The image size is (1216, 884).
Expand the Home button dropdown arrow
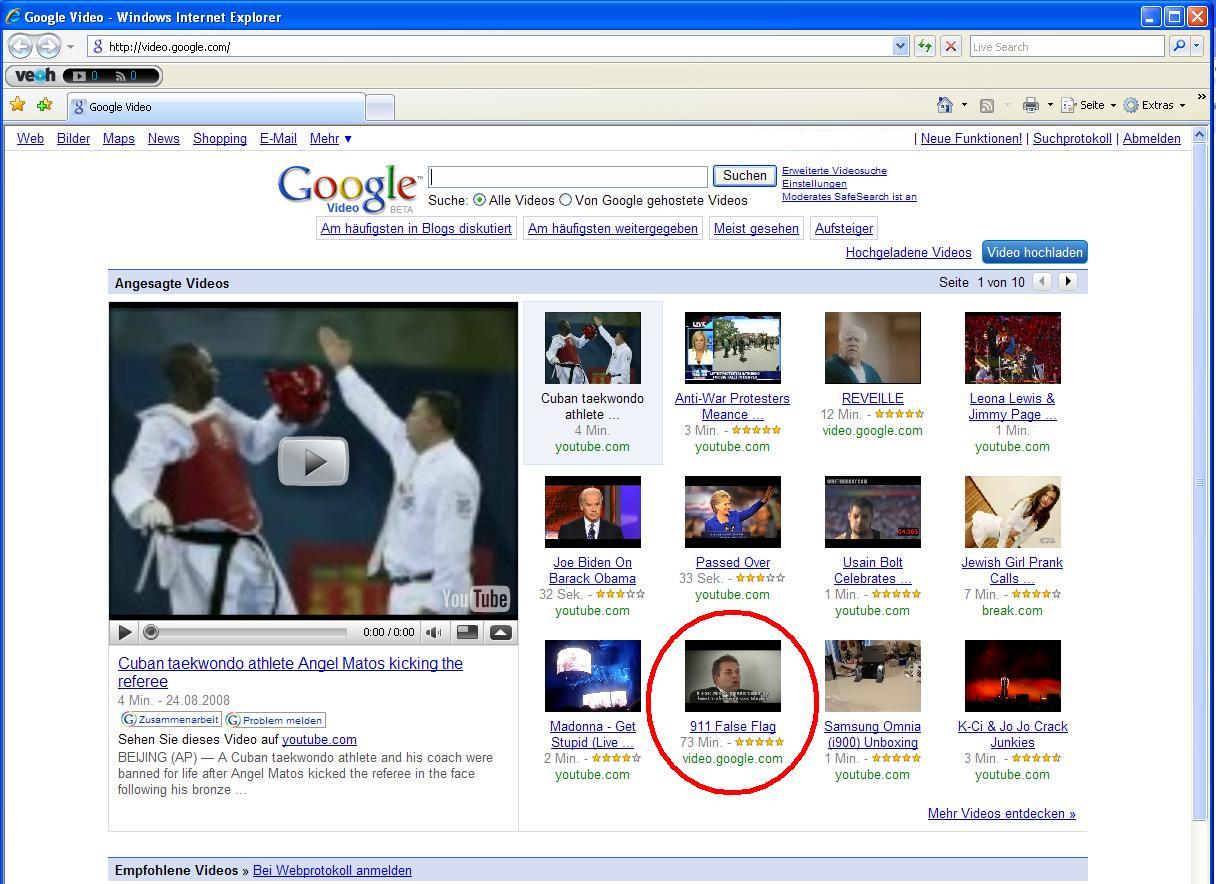coord(964,105)
